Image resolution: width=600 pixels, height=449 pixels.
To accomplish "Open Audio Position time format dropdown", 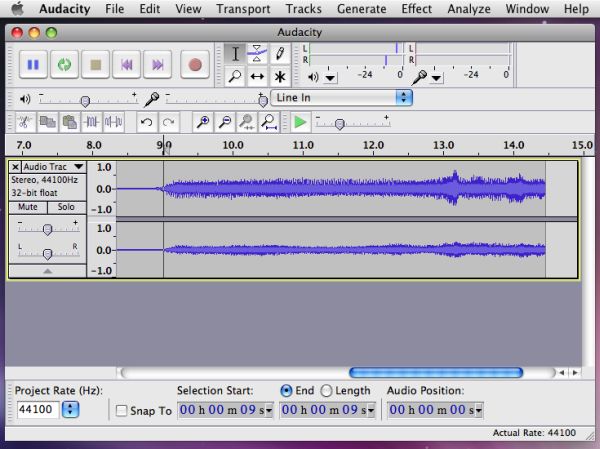I will click(x=478, y=411).
